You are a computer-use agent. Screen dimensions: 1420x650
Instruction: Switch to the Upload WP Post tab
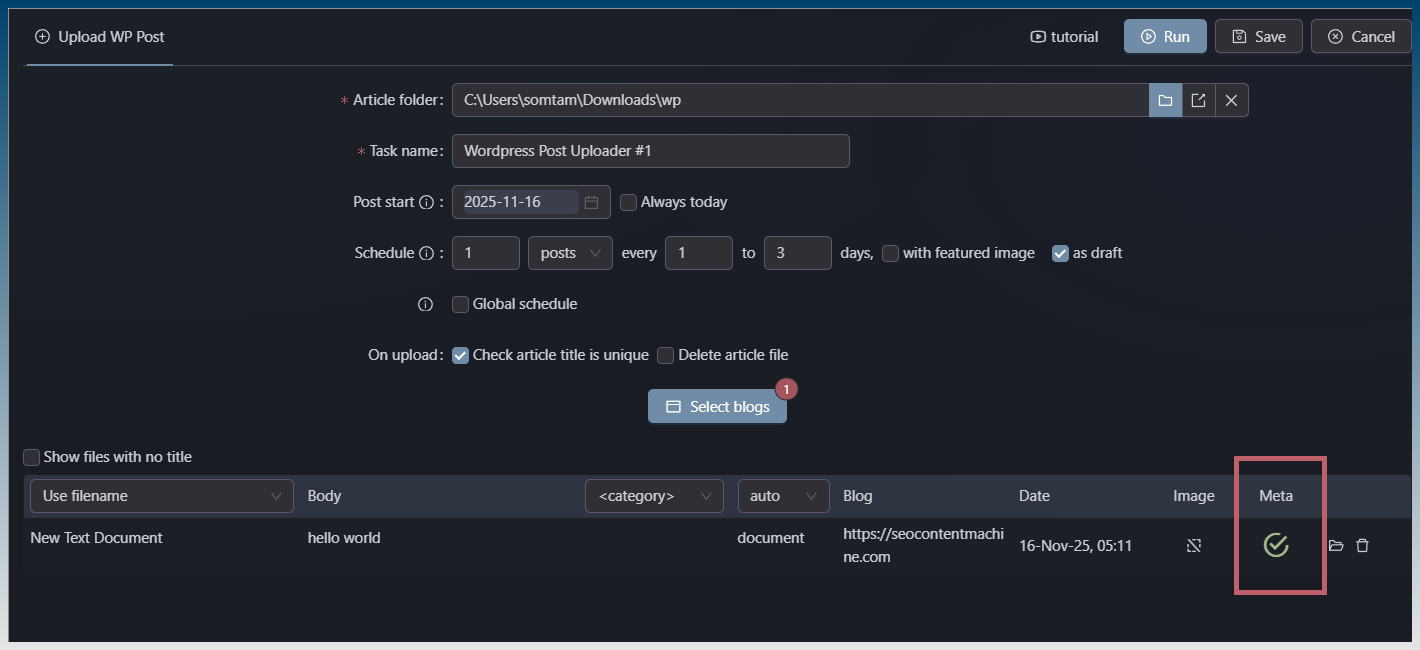(100, 37)
